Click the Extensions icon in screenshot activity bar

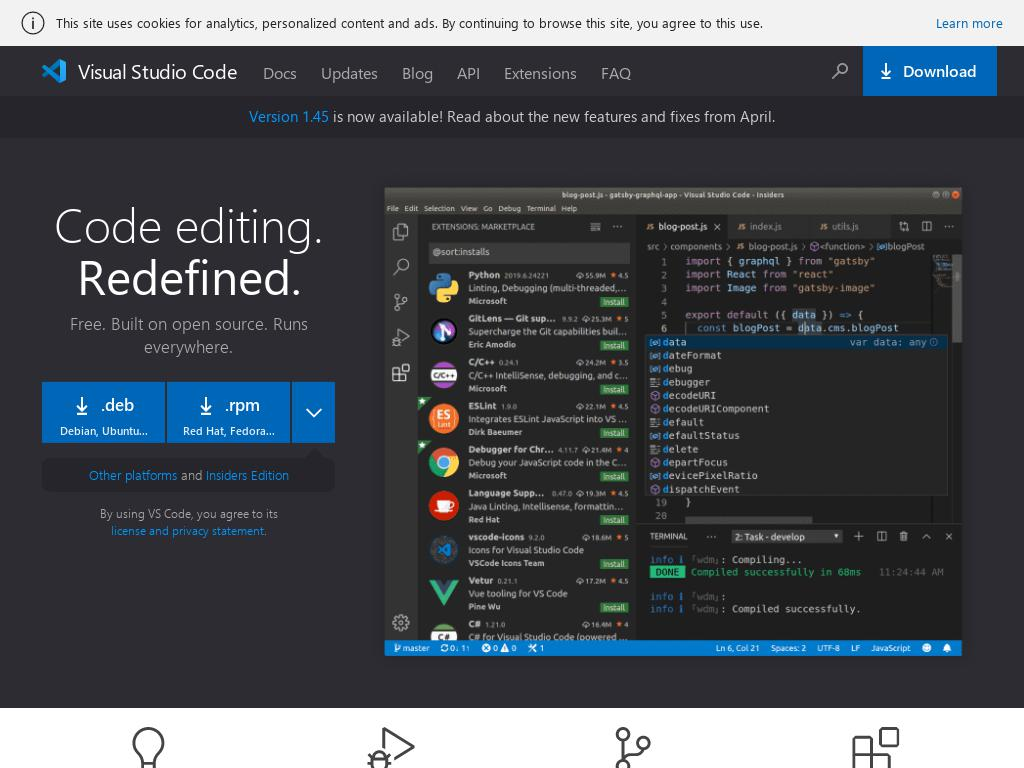point(400,372)
